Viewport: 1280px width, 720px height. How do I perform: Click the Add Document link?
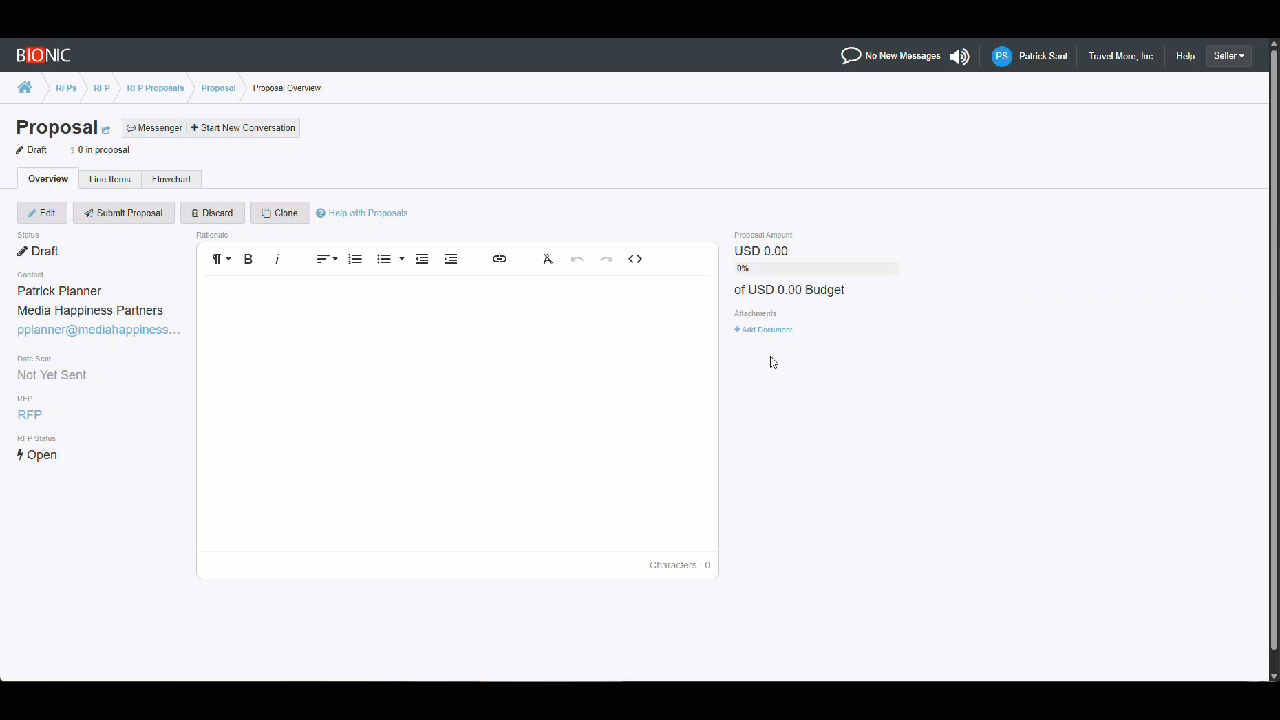coord(763,330)
